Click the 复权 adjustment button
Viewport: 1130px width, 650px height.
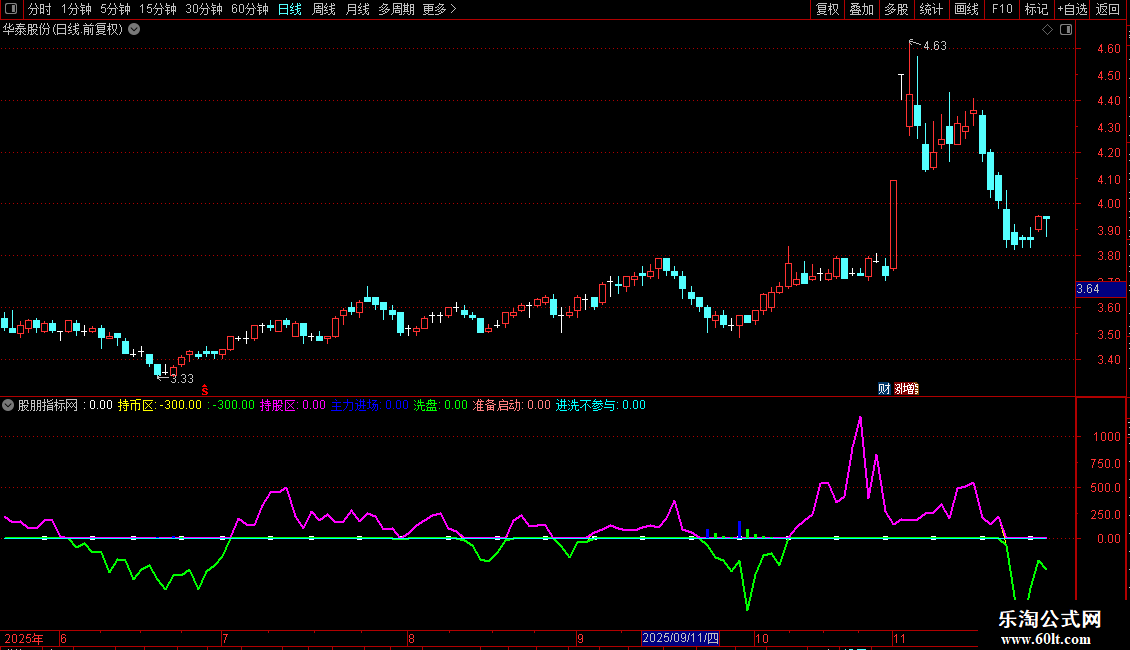click(x=827, y=9)
